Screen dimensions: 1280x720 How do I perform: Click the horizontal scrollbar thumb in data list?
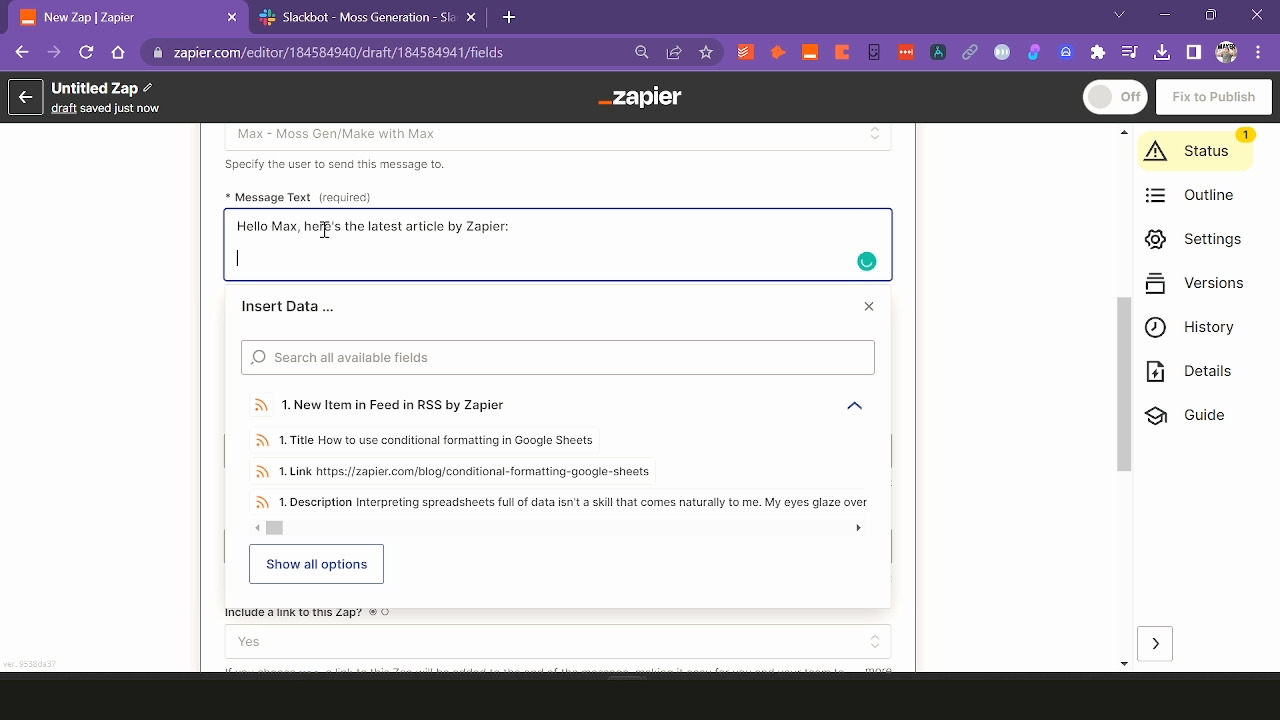pos(274,528)
